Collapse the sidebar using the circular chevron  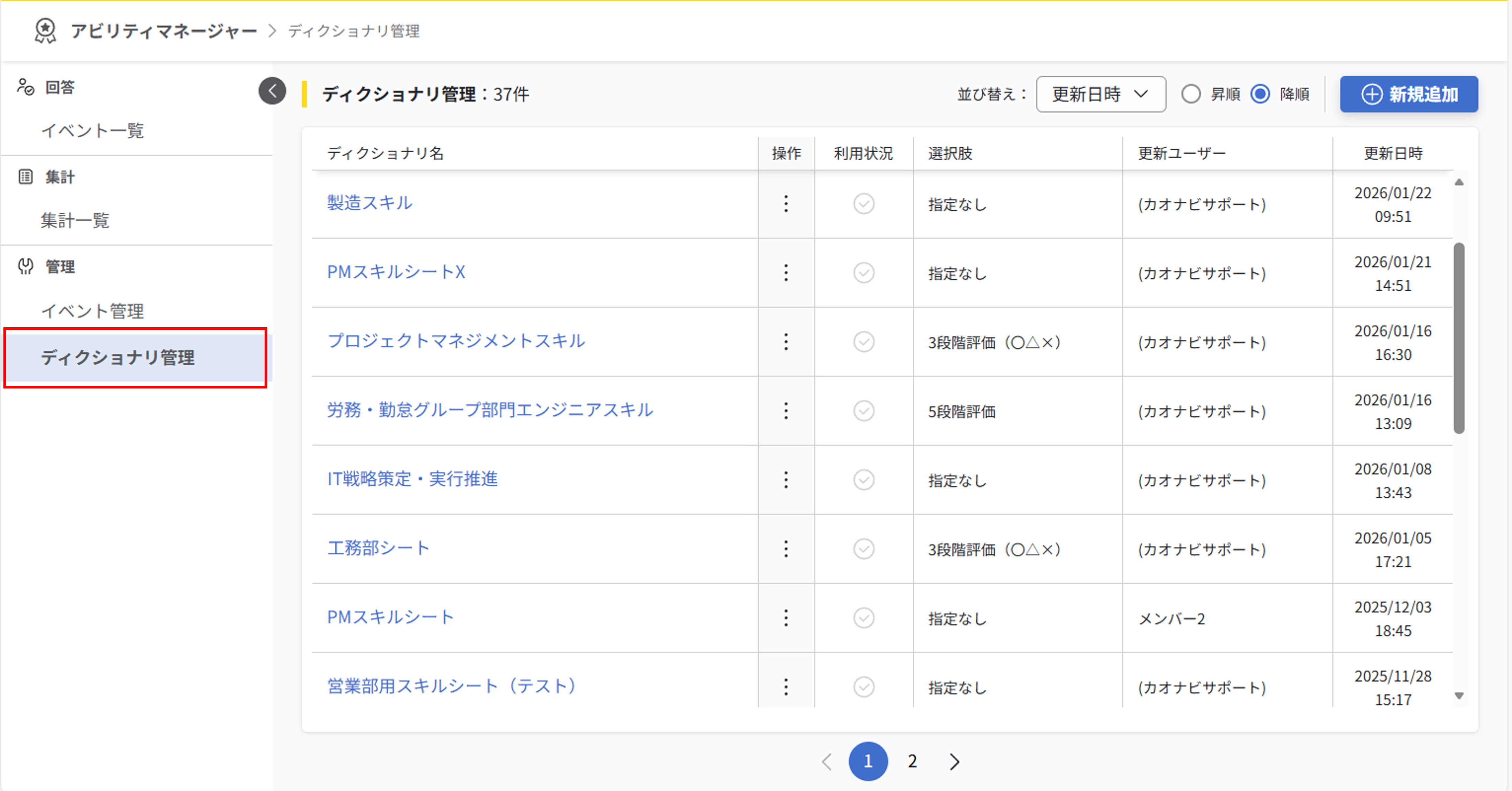(272, 92)
